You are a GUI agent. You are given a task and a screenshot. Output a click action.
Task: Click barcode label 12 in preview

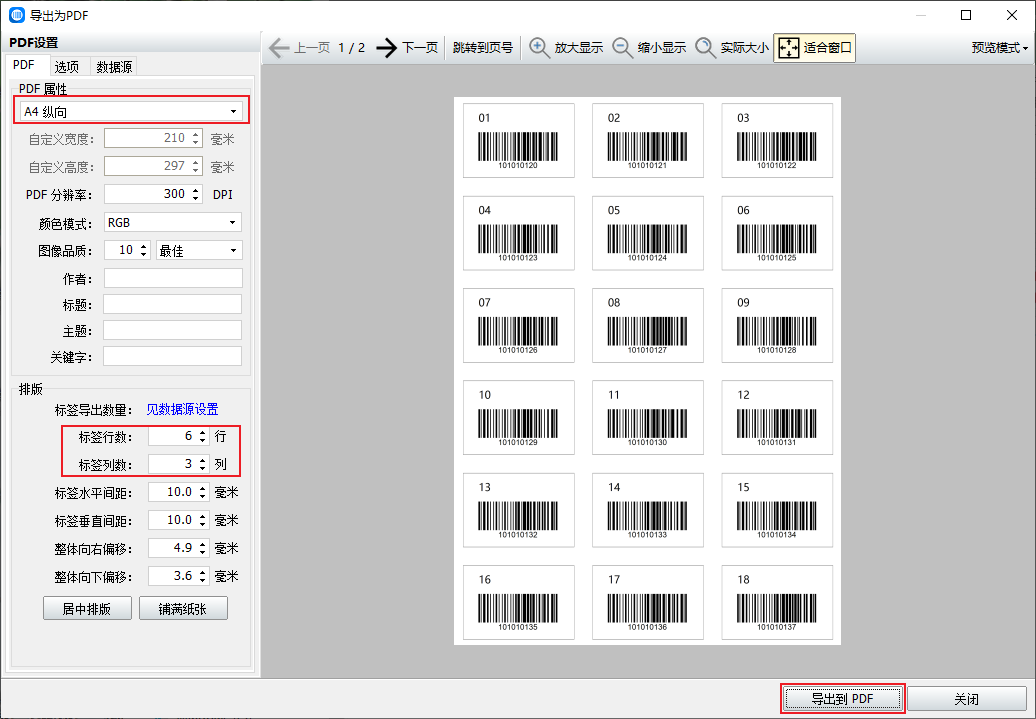(777, 418)
